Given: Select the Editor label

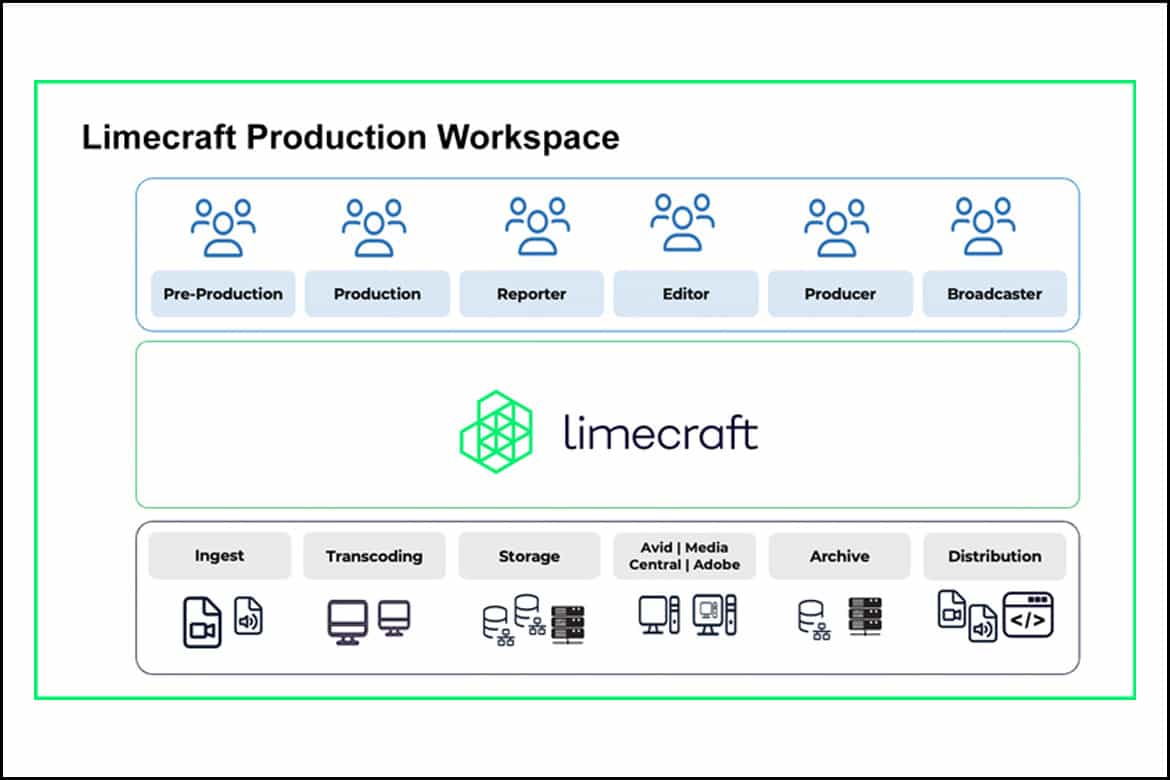Looking at the screenshot, I should (x=686, y=294).
